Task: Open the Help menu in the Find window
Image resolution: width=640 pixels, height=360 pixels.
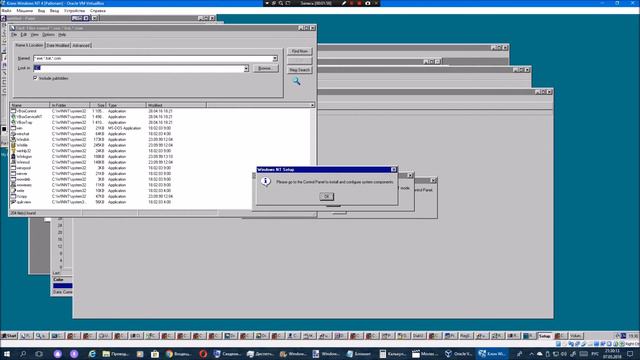Action: [x=62, y=35]
